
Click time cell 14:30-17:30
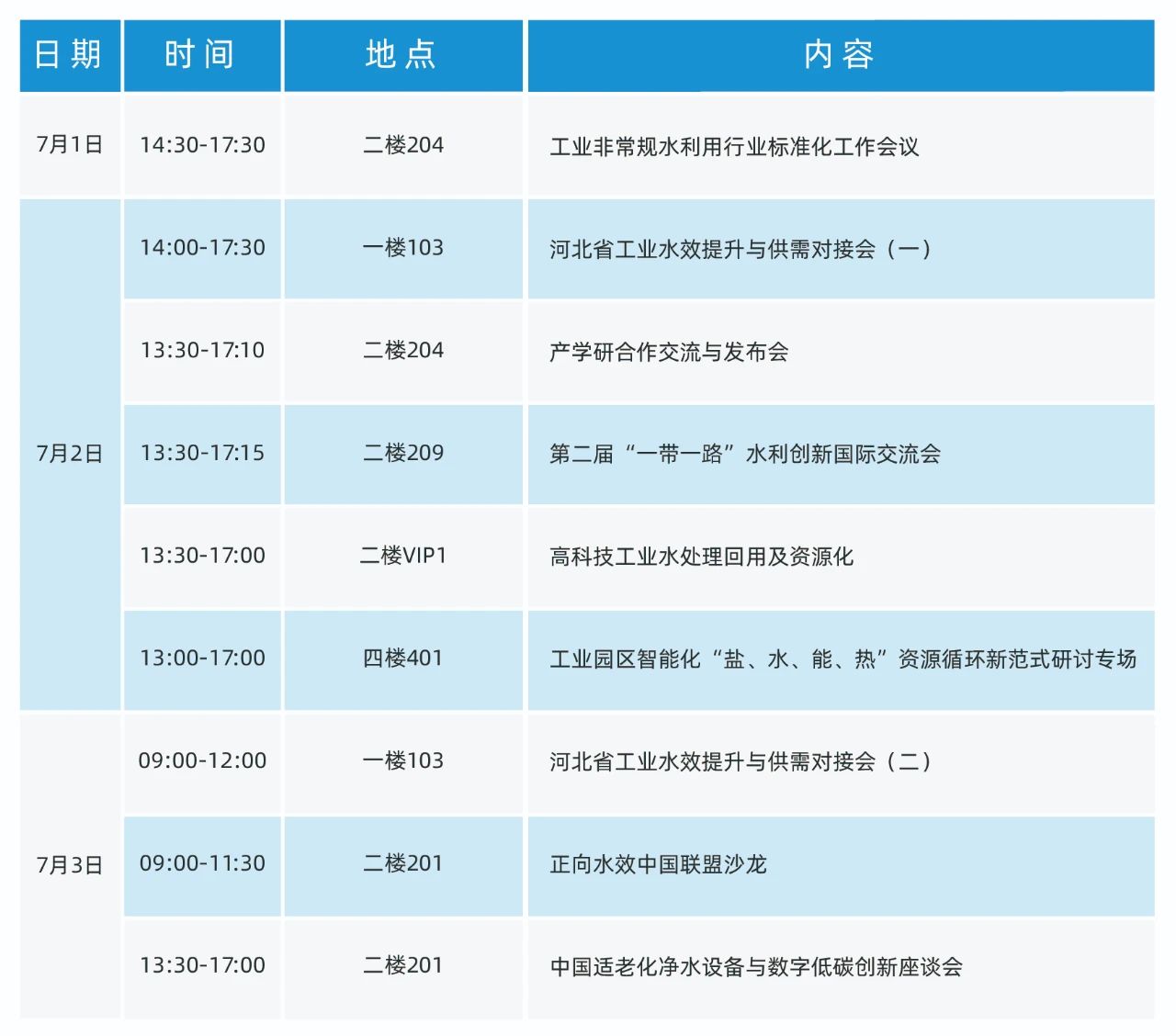pyautogui.click(x=202, y=145)
